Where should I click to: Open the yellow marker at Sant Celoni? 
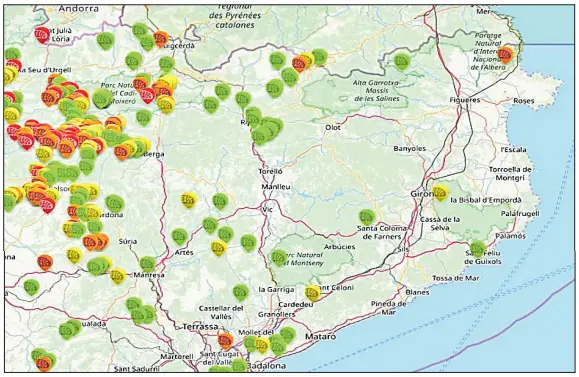click(x=313, y=293)
